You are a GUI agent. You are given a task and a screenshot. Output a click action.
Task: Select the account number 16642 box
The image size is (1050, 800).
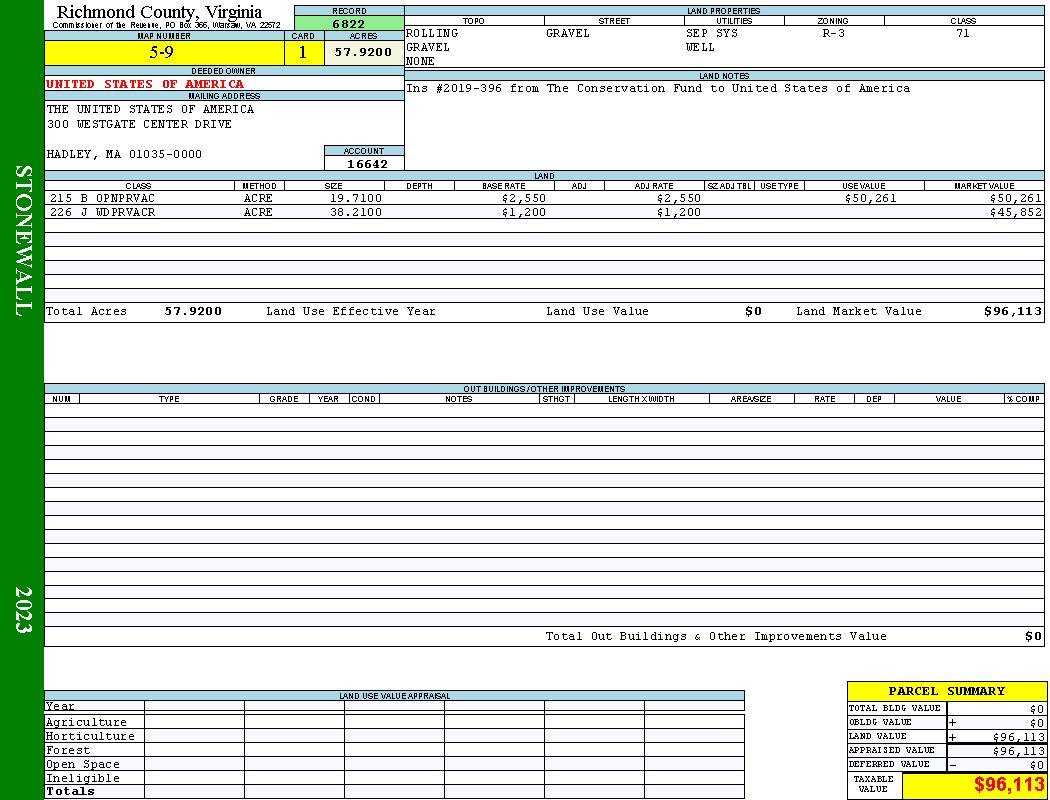point(364,163)
